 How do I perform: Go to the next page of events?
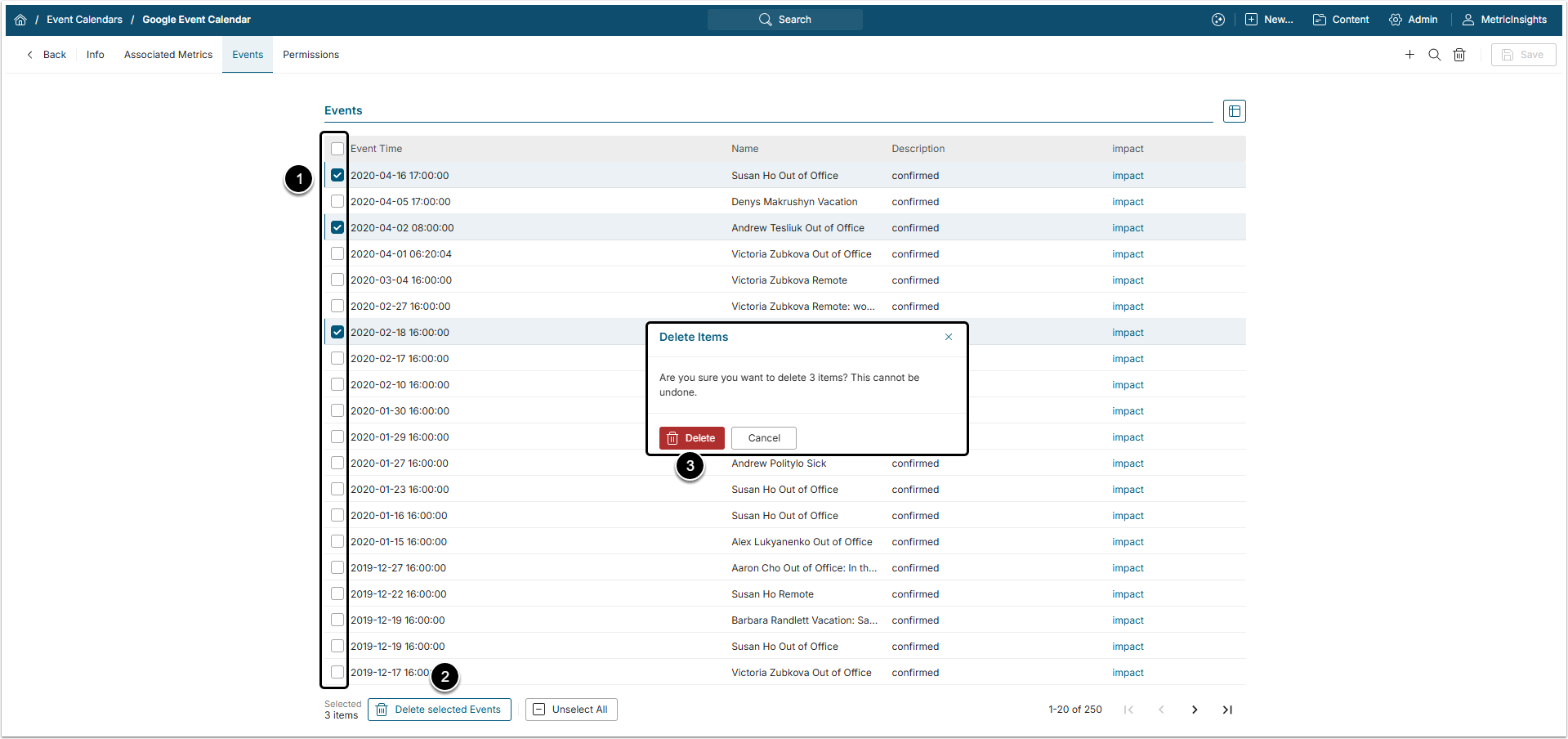point(1195,710)
